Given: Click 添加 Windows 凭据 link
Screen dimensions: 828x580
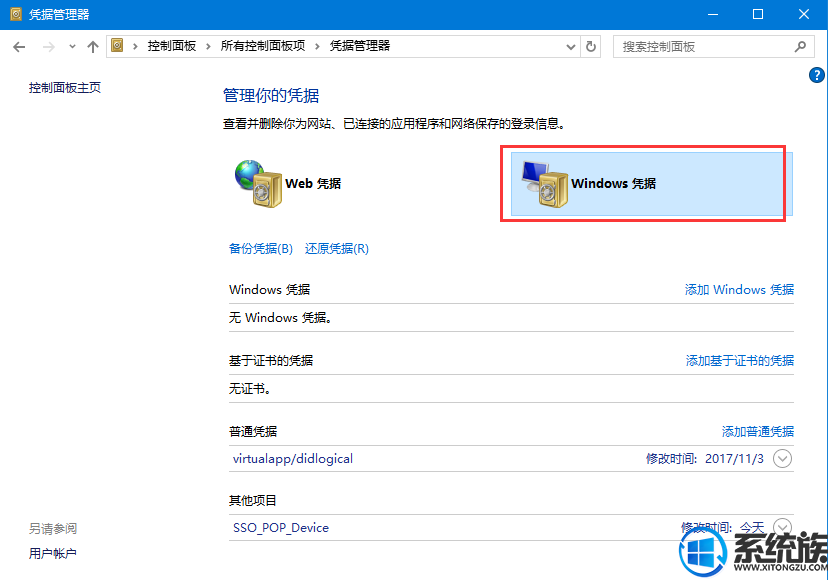Looking at the screenshot, I should [x=739, y=289].
